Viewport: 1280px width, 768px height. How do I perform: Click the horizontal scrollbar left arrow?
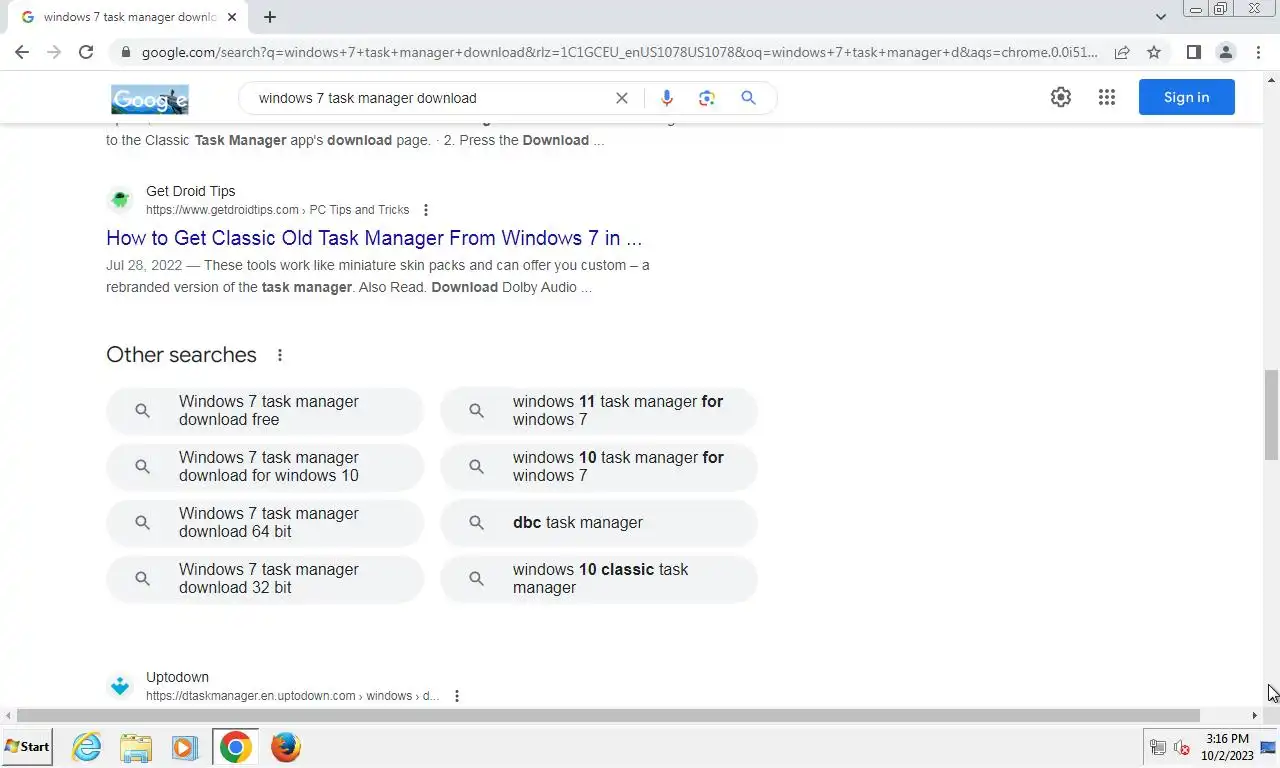click(x=9, y=716)
